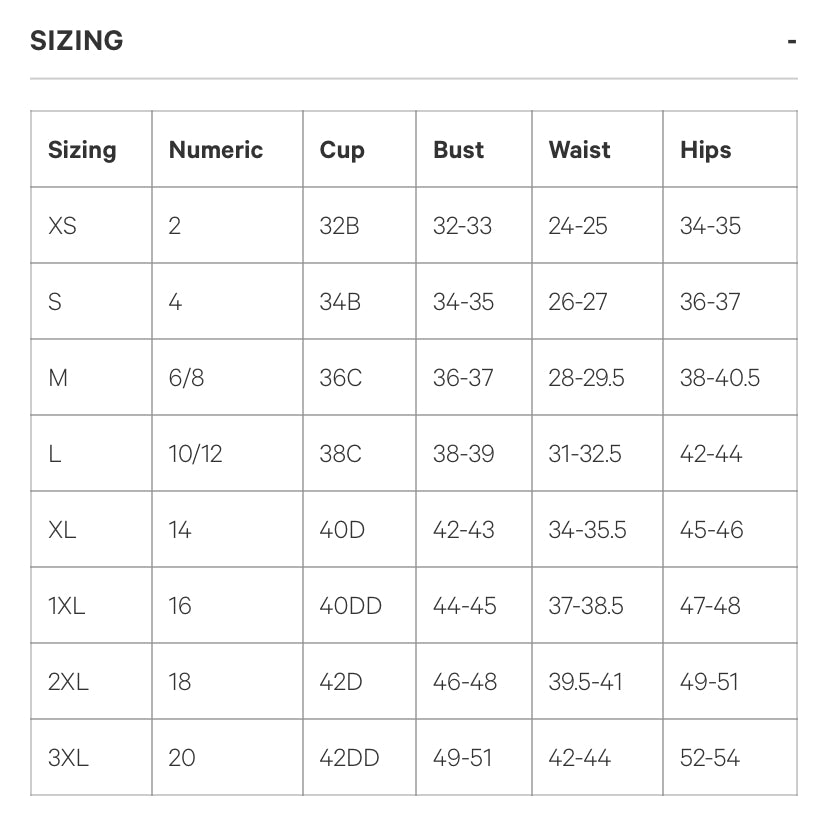Click the Numeric column header
The width and height of the screenshot is (813, 839).
click(216, 150)
